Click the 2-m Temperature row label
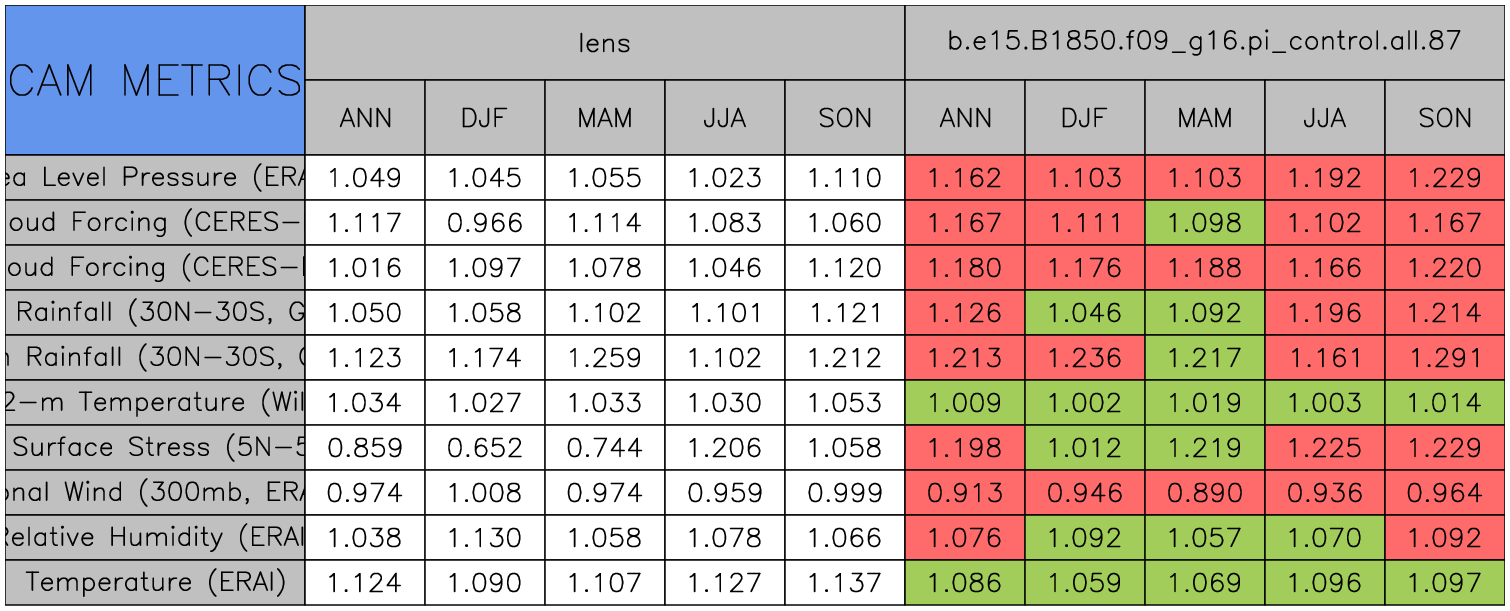The image size is (1510, 611). coord(155,402)
